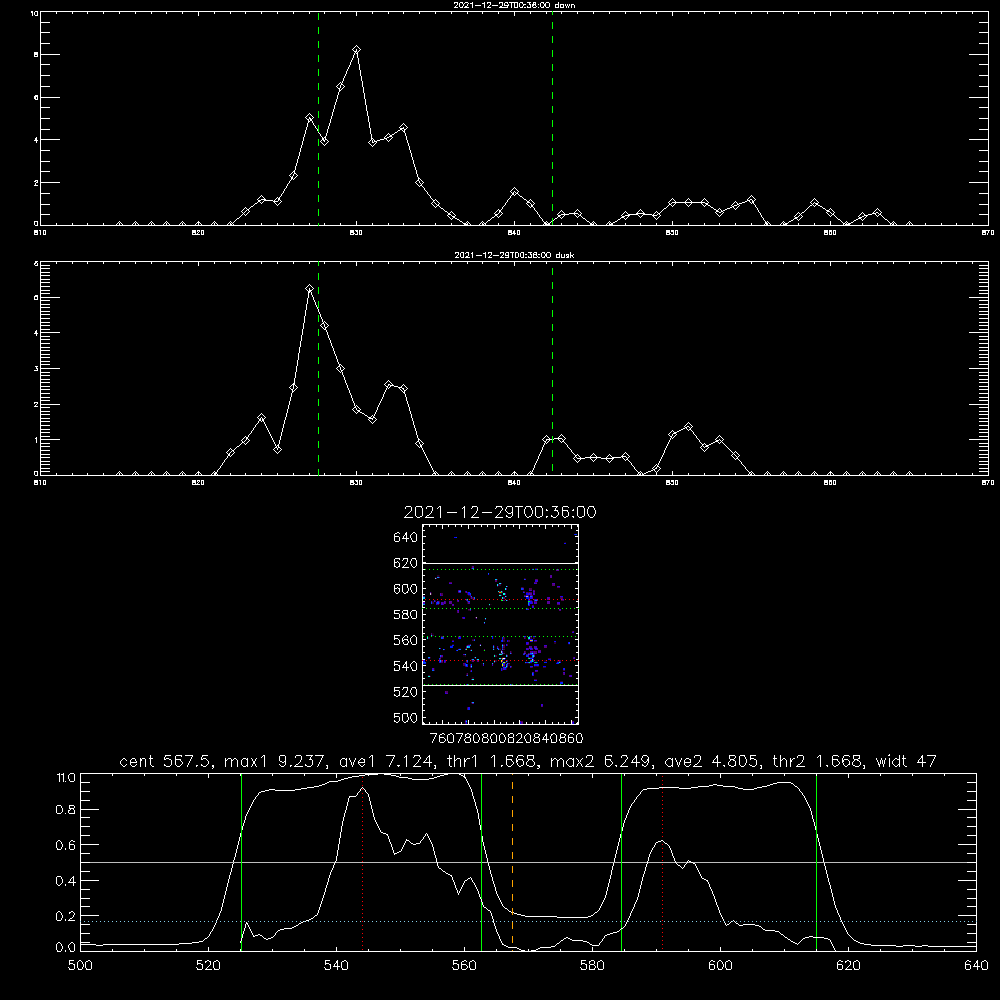This screenshot has width=1000, height=1000.
Task: Click the x-axis label 580 of the bottom plot
Action: click(592, 966)
